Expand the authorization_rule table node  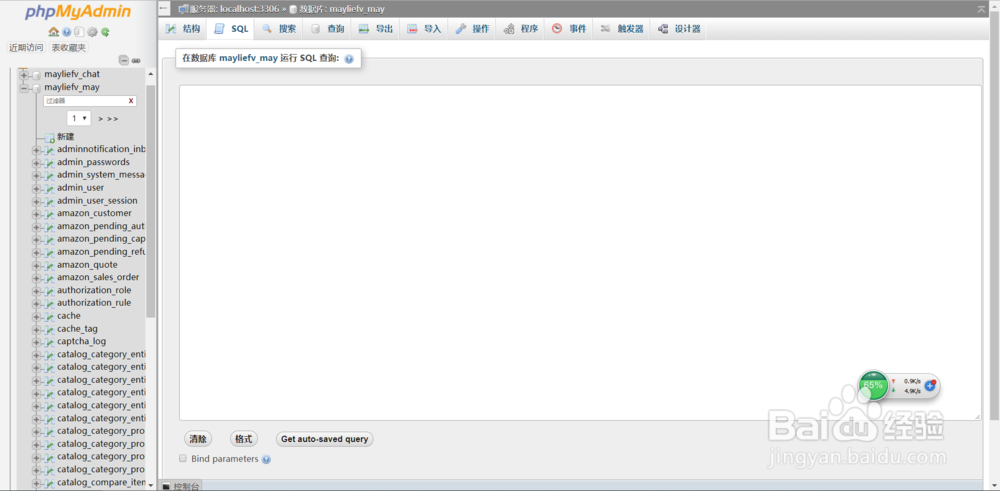tap(36, 304)
